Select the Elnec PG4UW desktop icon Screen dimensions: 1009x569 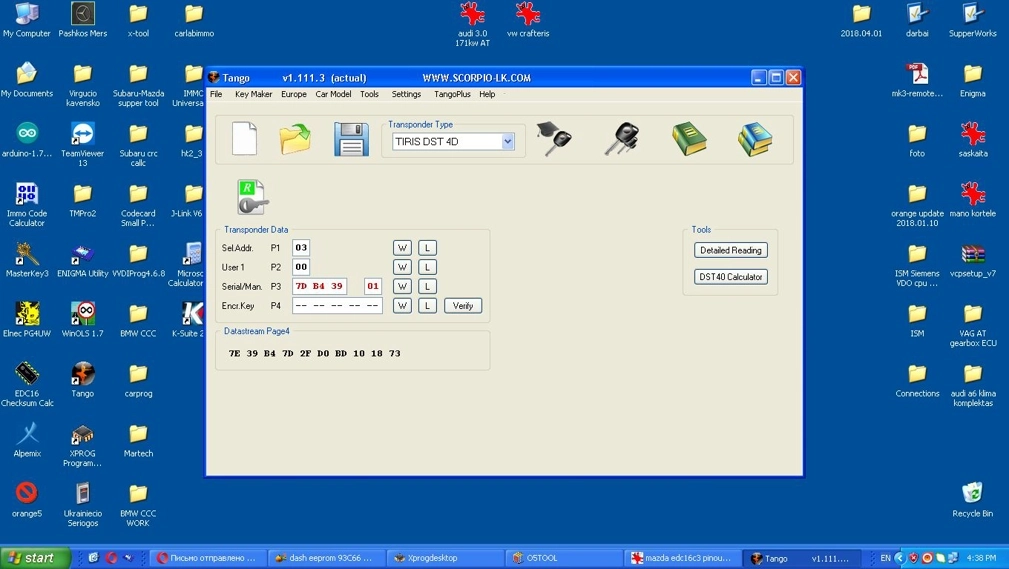pyautogui.click(x=26, y=320)
